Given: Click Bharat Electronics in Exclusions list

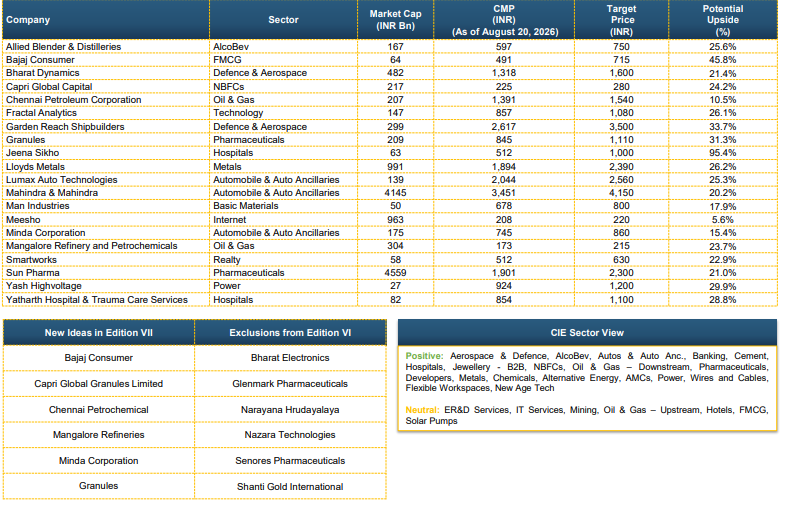Looking at the screenshot, I should coord(290,358).
